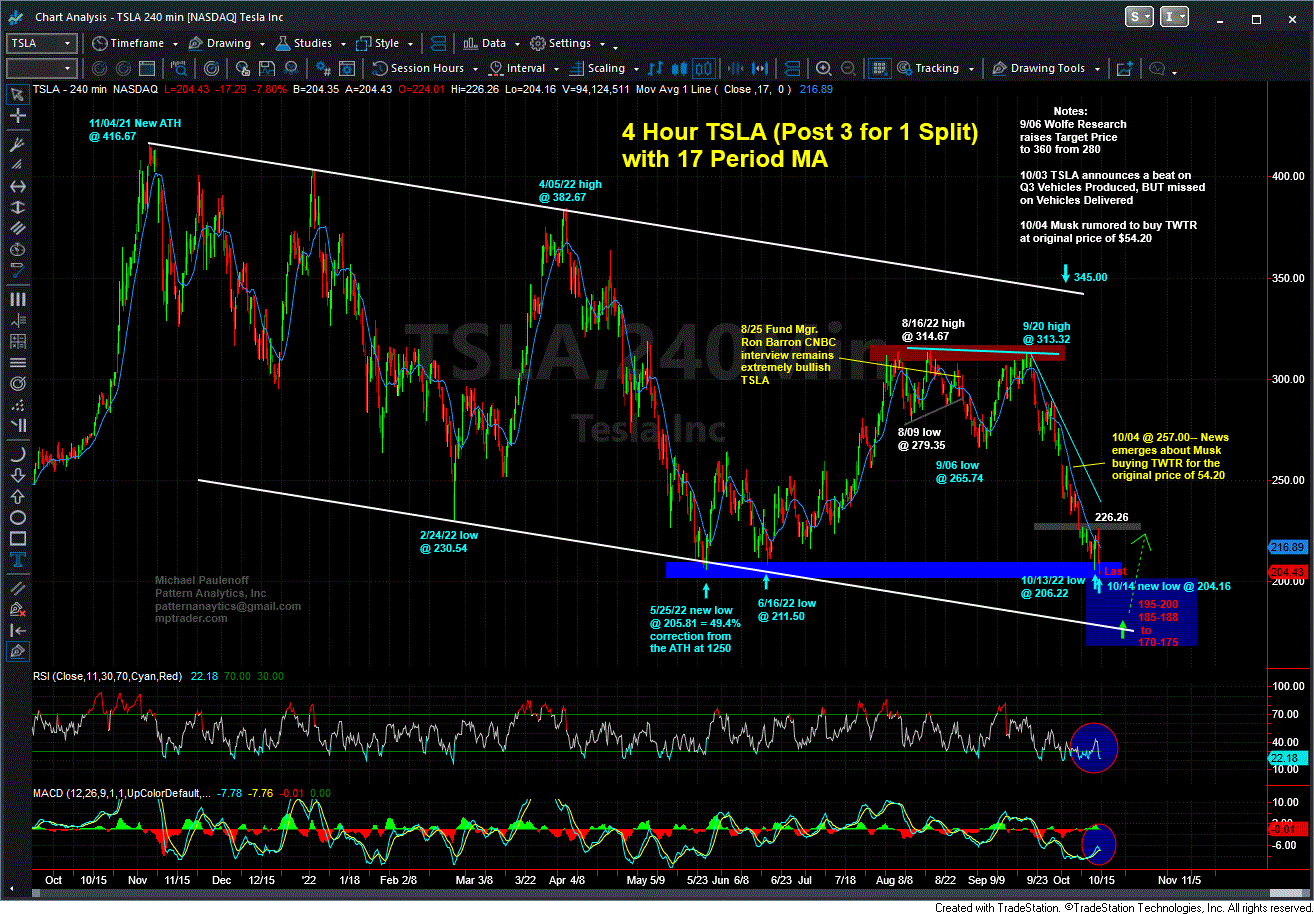The height and width of the screenshot is (914, 1314).
Task: Toggle the drawing mode icon at left toolbar bottom
Action: [x=17, y=651]
